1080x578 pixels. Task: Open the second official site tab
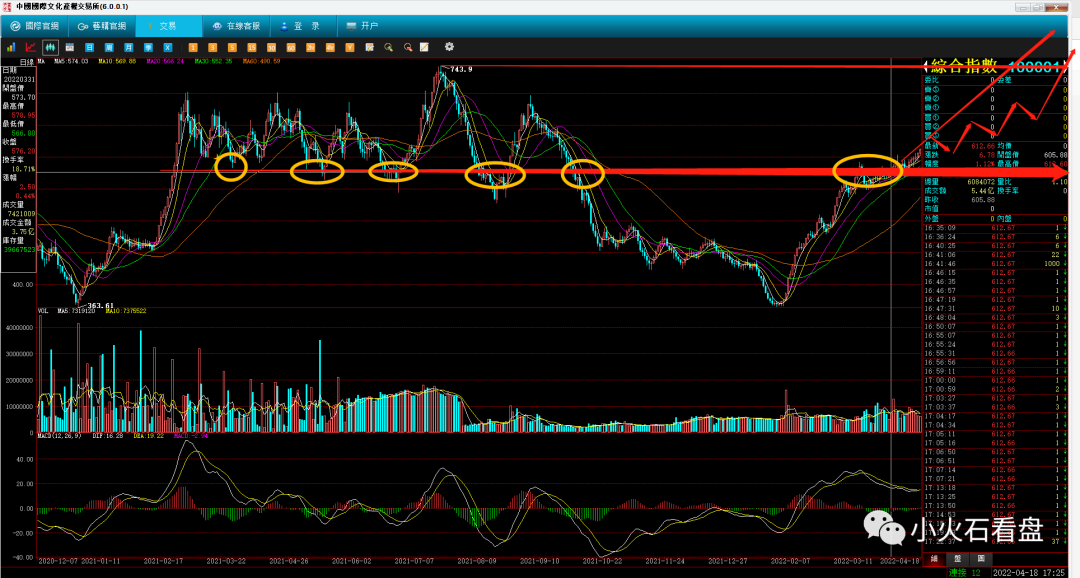[101, 26]
